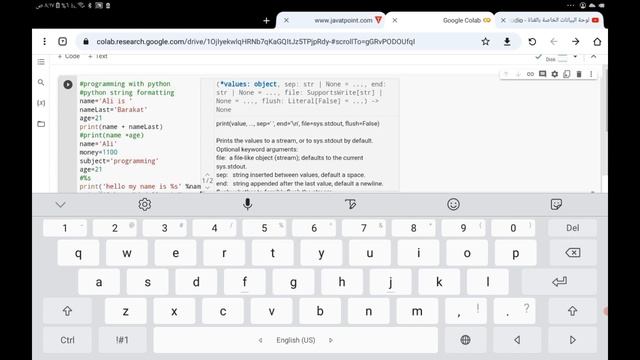Viewport: 640px width, 360px height.
Task: Open the keyboard sticker panel
Action: (556, 204)
